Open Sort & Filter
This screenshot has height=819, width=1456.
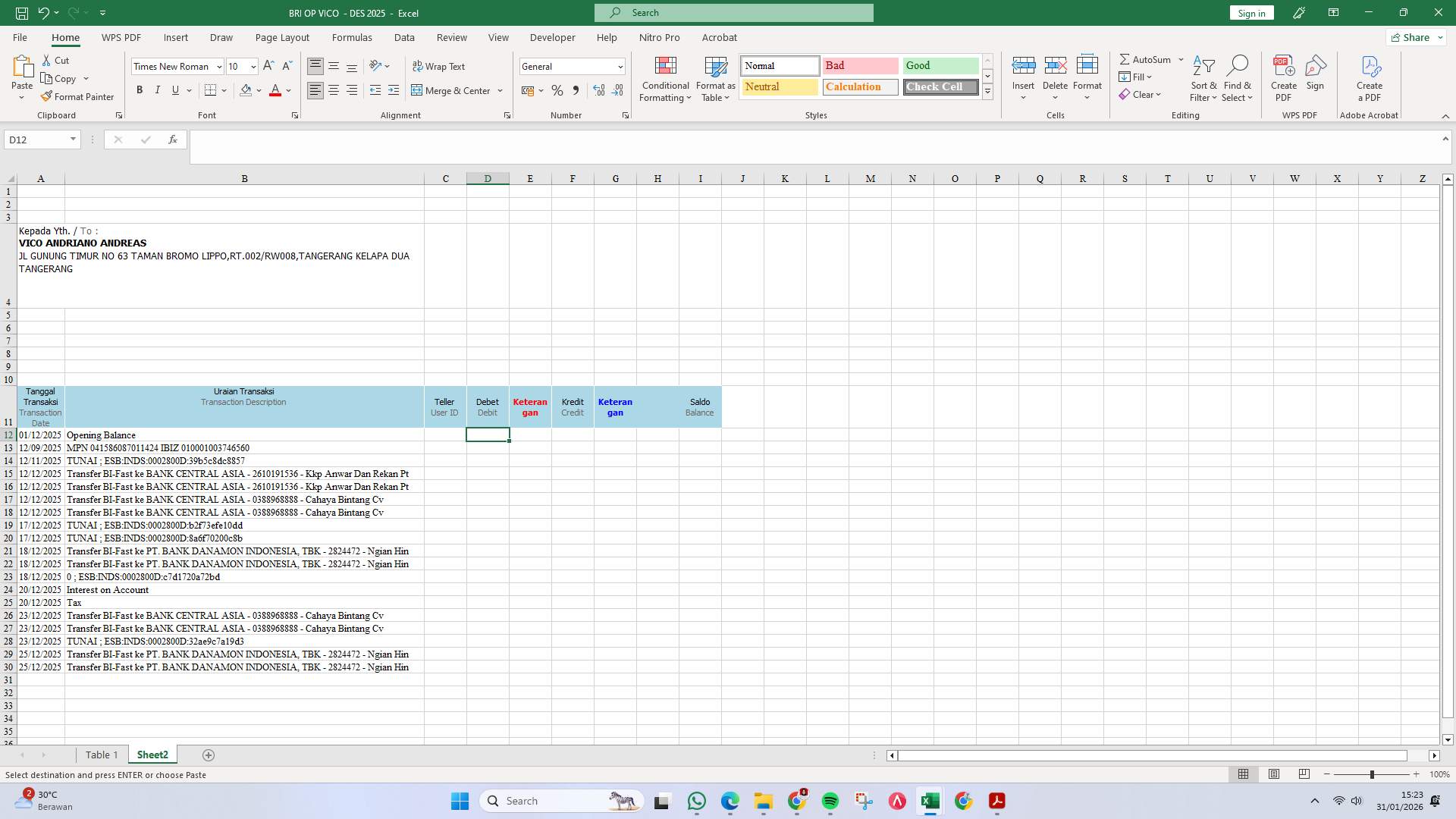point(1204,78)
